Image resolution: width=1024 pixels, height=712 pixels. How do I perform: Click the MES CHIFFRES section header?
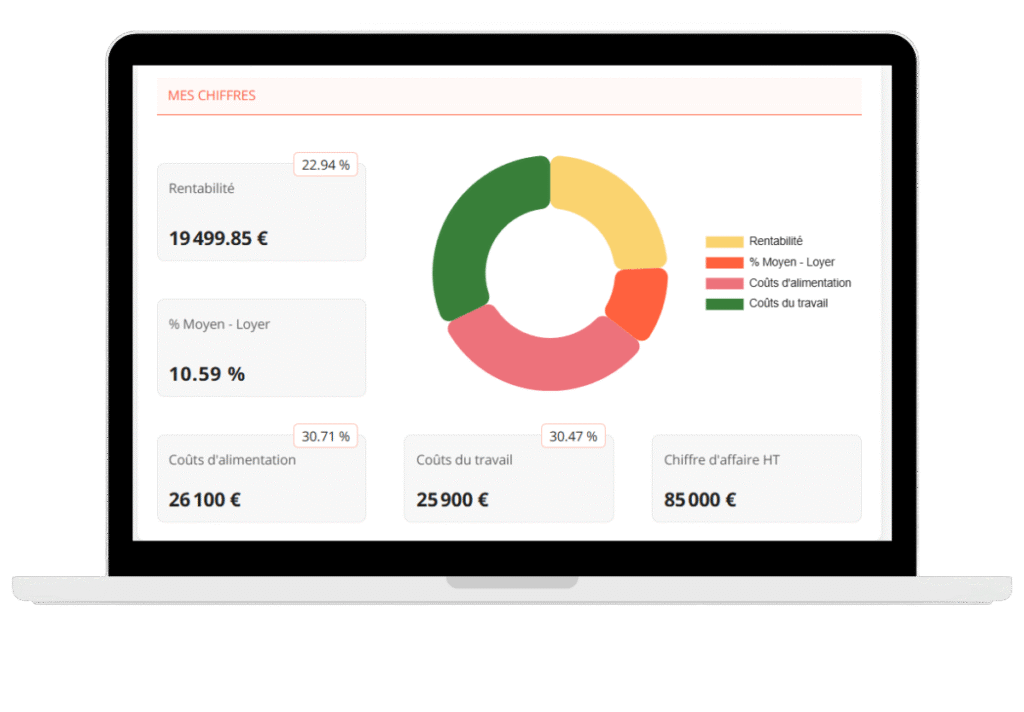pyautogui.click(x=212, y=96)
